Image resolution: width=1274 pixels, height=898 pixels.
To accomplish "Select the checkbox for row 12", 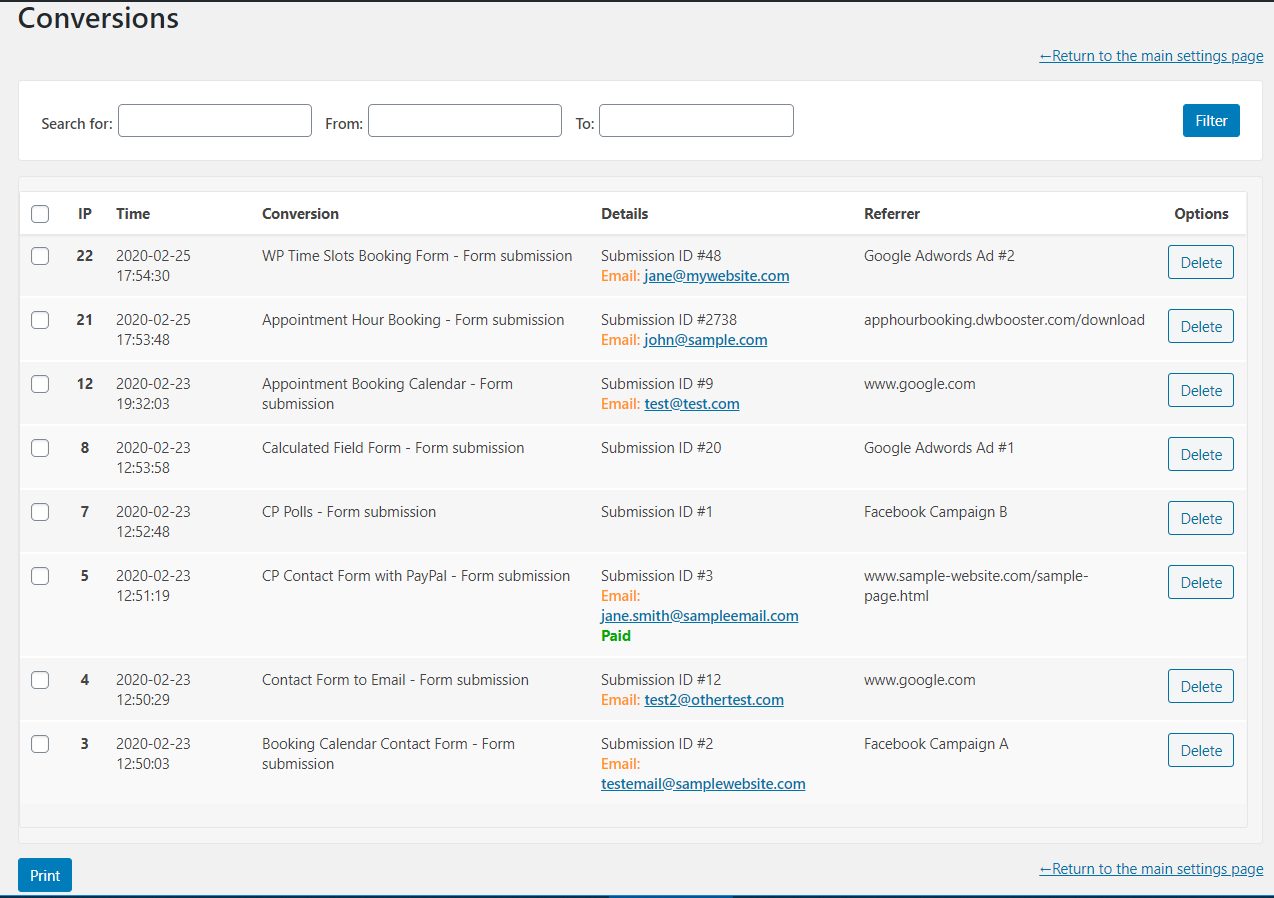I will coord(40,384).
